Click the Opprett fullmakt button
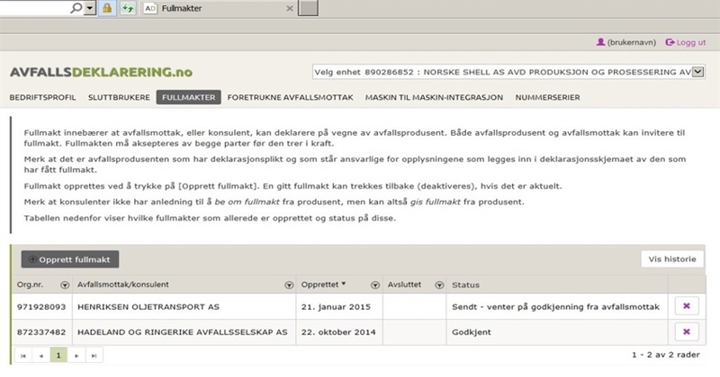The height and width of the screenshot is (377, 720). click(70, 259)
